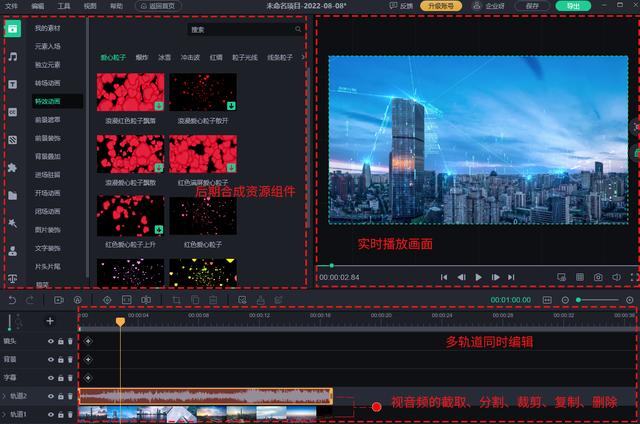Switch to the 爆炸 effects tab

click(142, 58)
